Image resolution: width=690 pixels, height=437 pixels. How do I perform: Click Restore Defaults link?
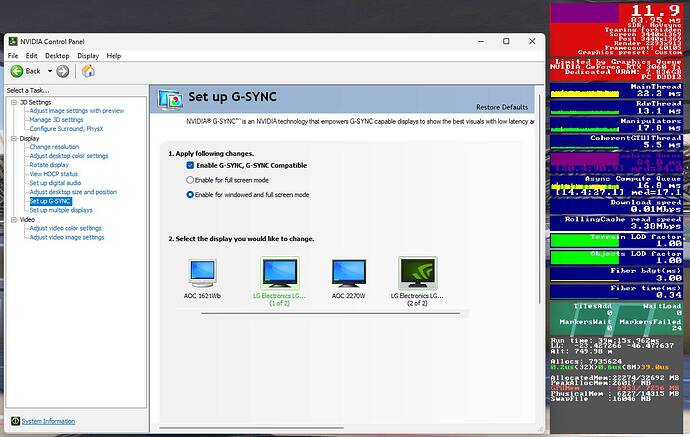point(502,107)
